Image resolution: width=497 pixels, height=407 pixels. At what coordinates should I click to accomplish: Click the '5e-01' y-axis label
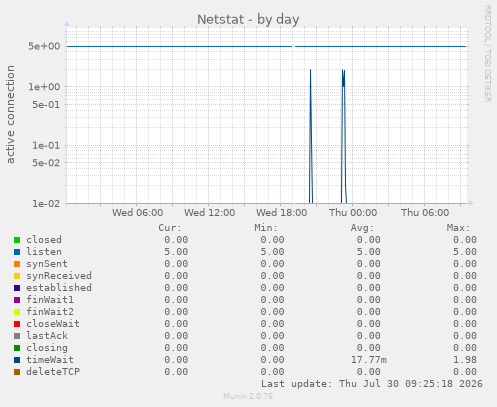46,105
